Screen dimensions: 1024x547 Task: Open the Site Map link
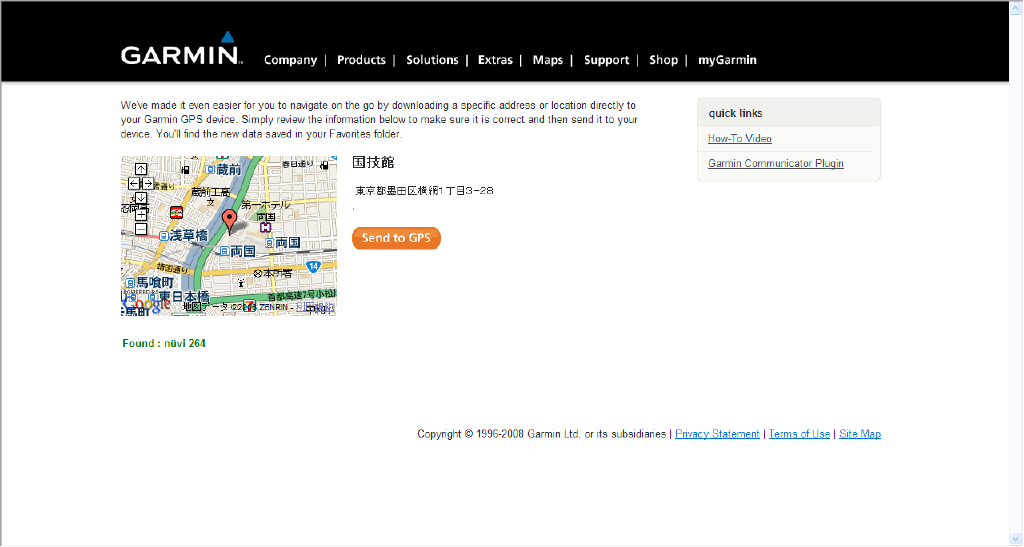point(859,434)
